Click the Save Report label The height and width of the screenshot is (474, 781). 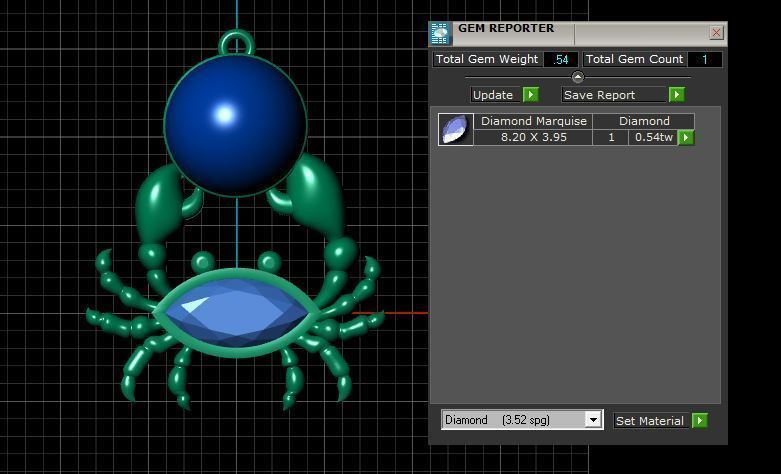pyautogui.click(x=614, y=95)
